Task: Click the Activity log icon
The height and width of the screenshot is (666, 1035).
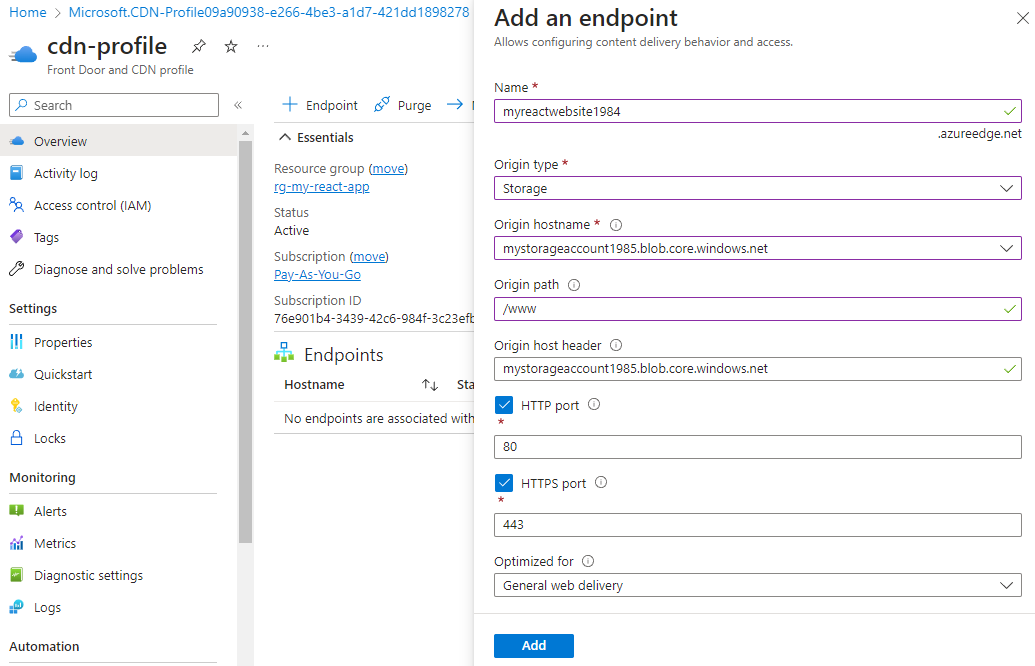Action: [x=17, y=173]
